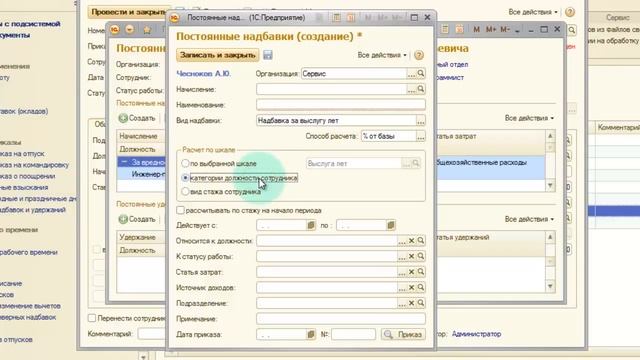This screenshot has height=360, width=640.
Task: Open Организация selection ellipsis button
Action: coord(411,73)
